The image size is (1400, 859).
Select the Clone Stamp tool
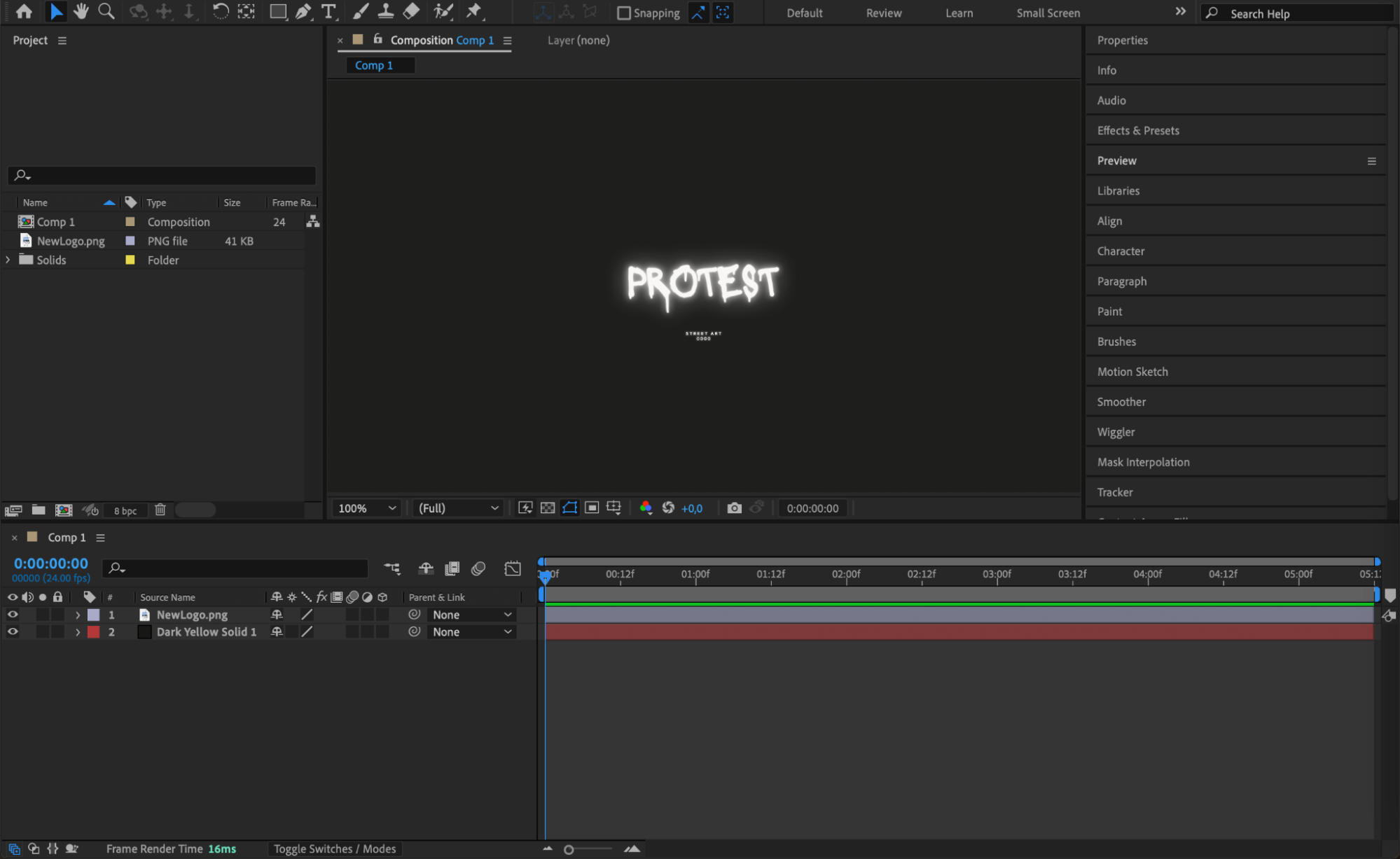385,11
